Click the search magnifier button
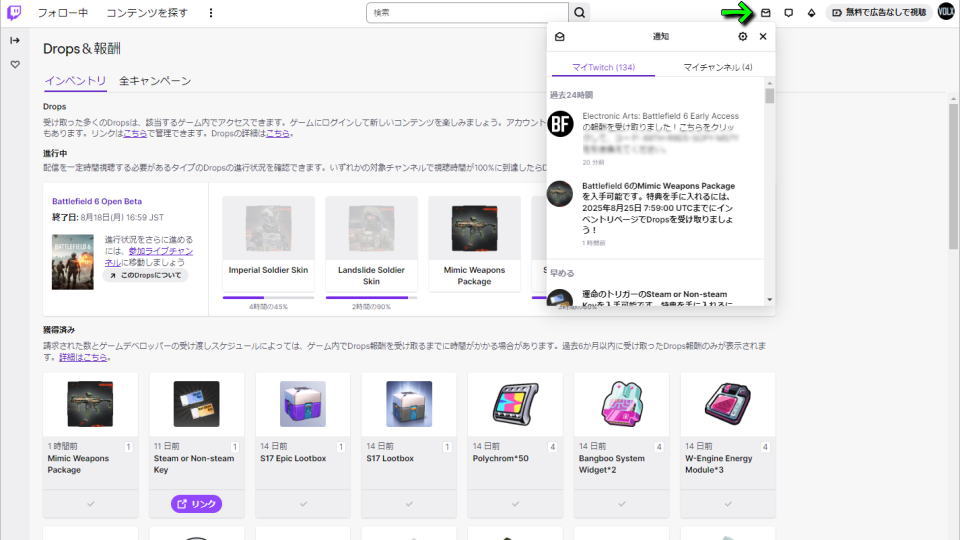The height and width of the screenshot is (540, 960). 579,12
